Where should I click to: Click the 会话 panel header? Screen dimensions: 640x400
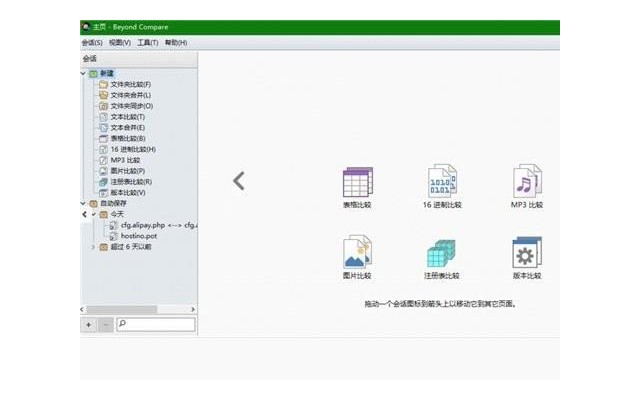pos(139,59)
